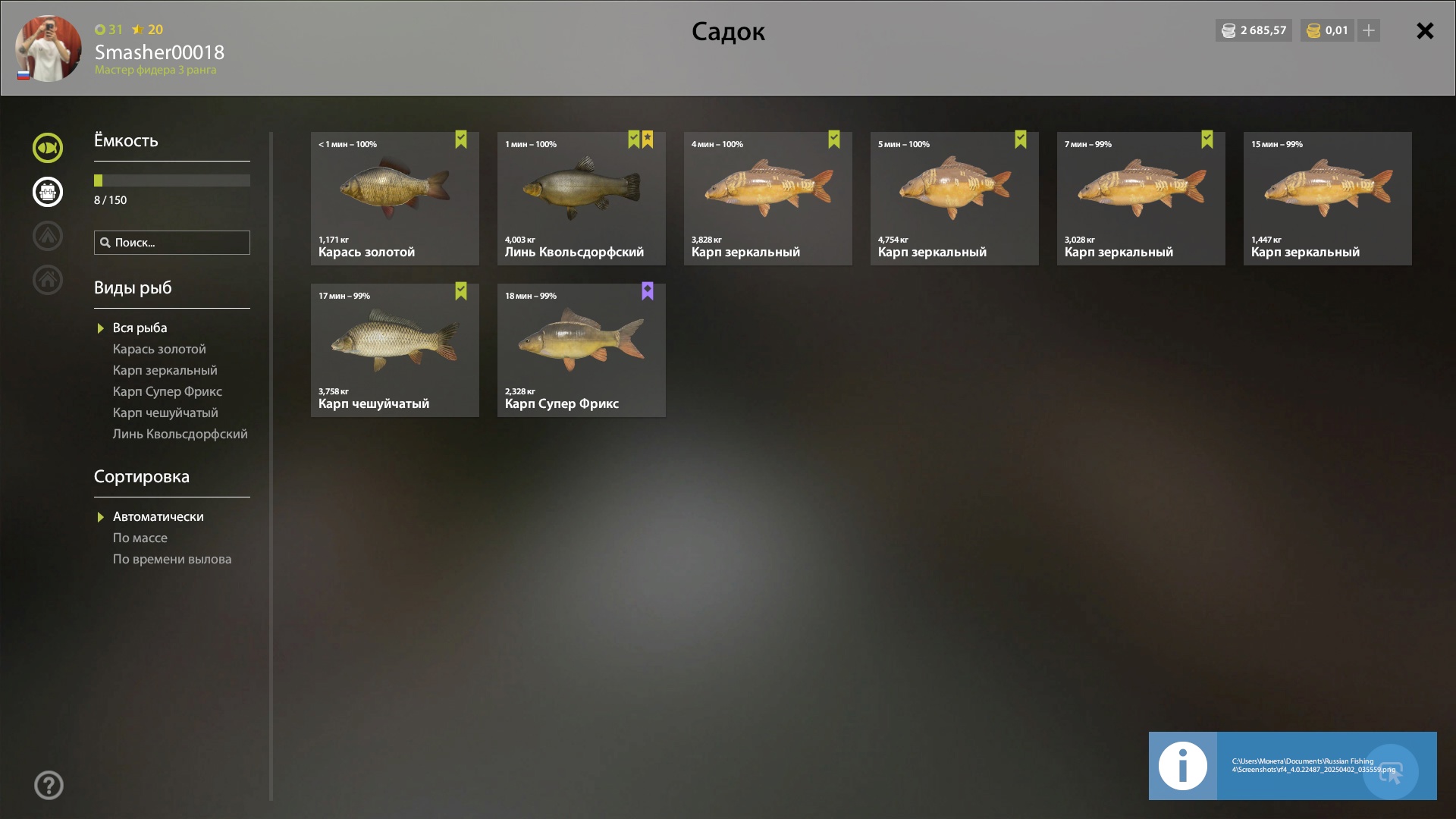This screenshot has height=819, width=1456.
Task: Click the greyed-out home storage sidebar icon
Action: [x=48, y=280]
